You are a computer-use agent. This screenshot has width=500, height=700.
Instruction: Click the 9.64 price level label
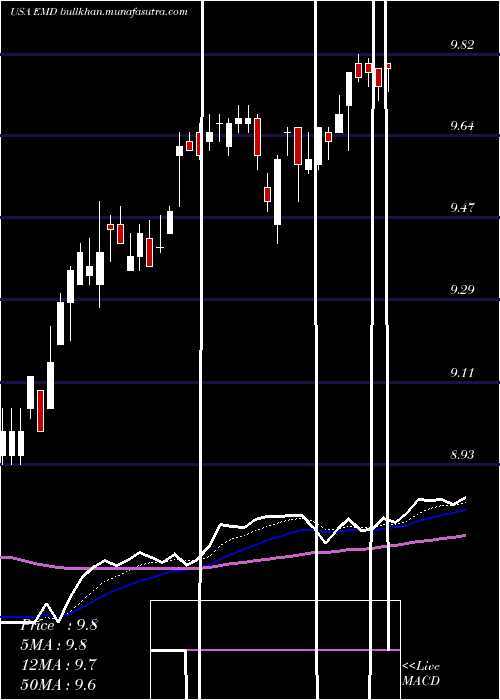point(462,126)
